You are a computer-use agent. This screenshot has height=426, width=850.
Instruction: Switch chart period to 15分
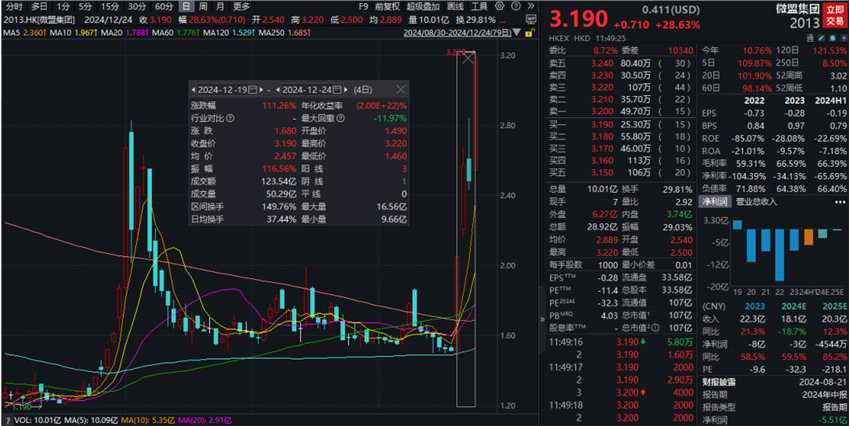tap(110, 7)
